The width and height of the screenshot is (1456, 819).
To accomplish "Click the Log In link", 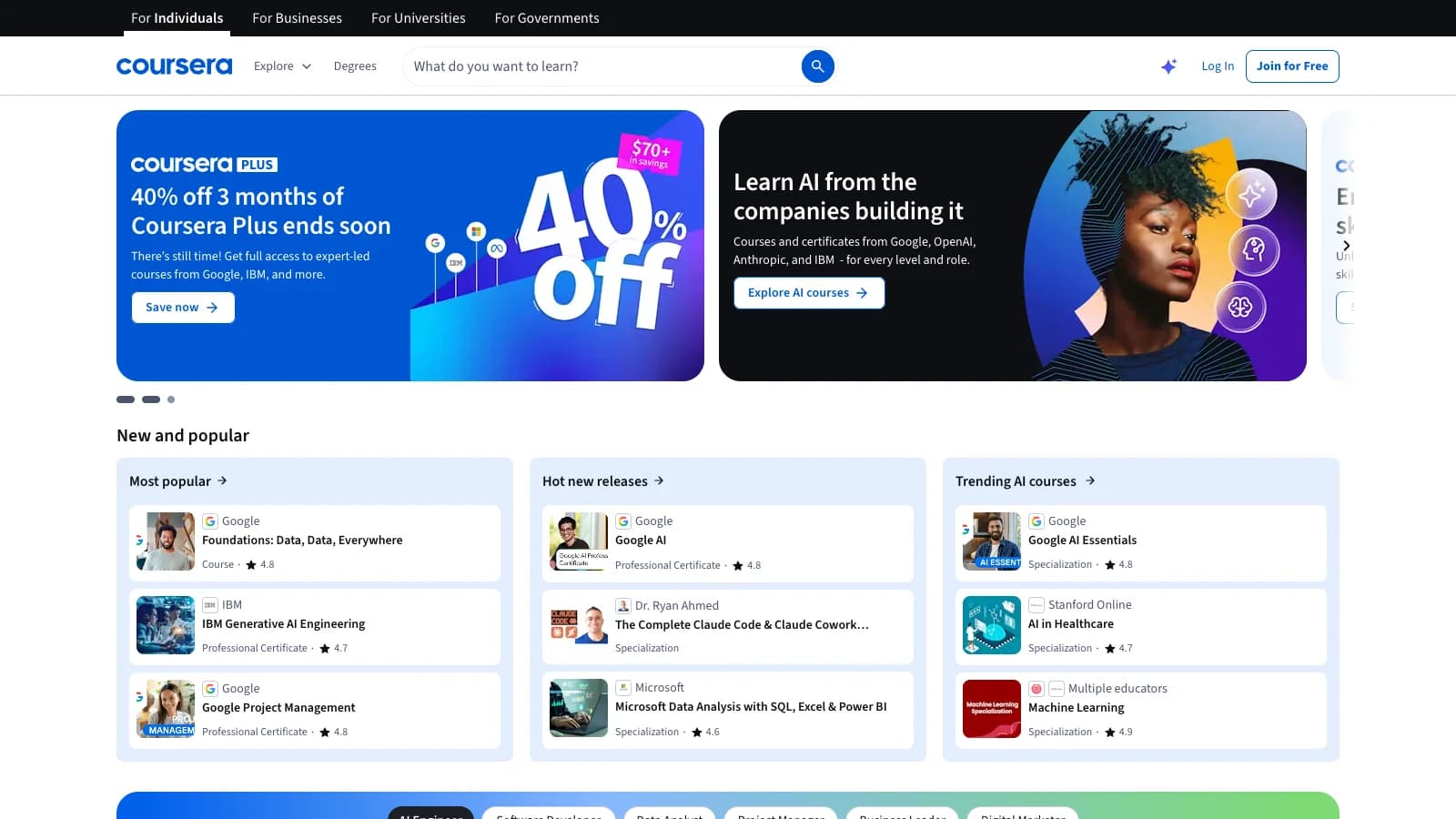I will [x=1218, y=66].
